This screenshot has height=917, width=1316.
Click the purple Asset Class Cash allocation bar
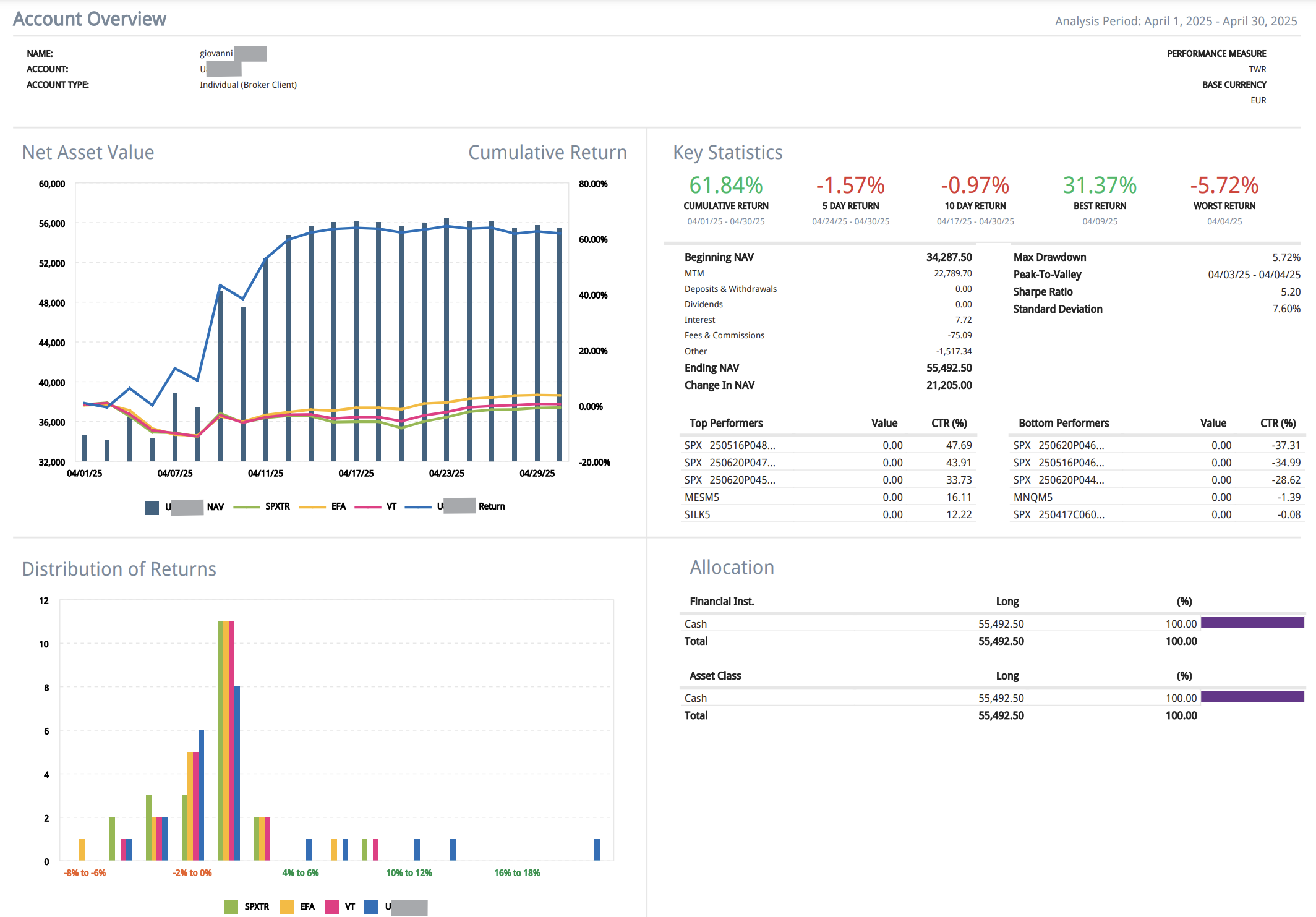(1252, 697)
